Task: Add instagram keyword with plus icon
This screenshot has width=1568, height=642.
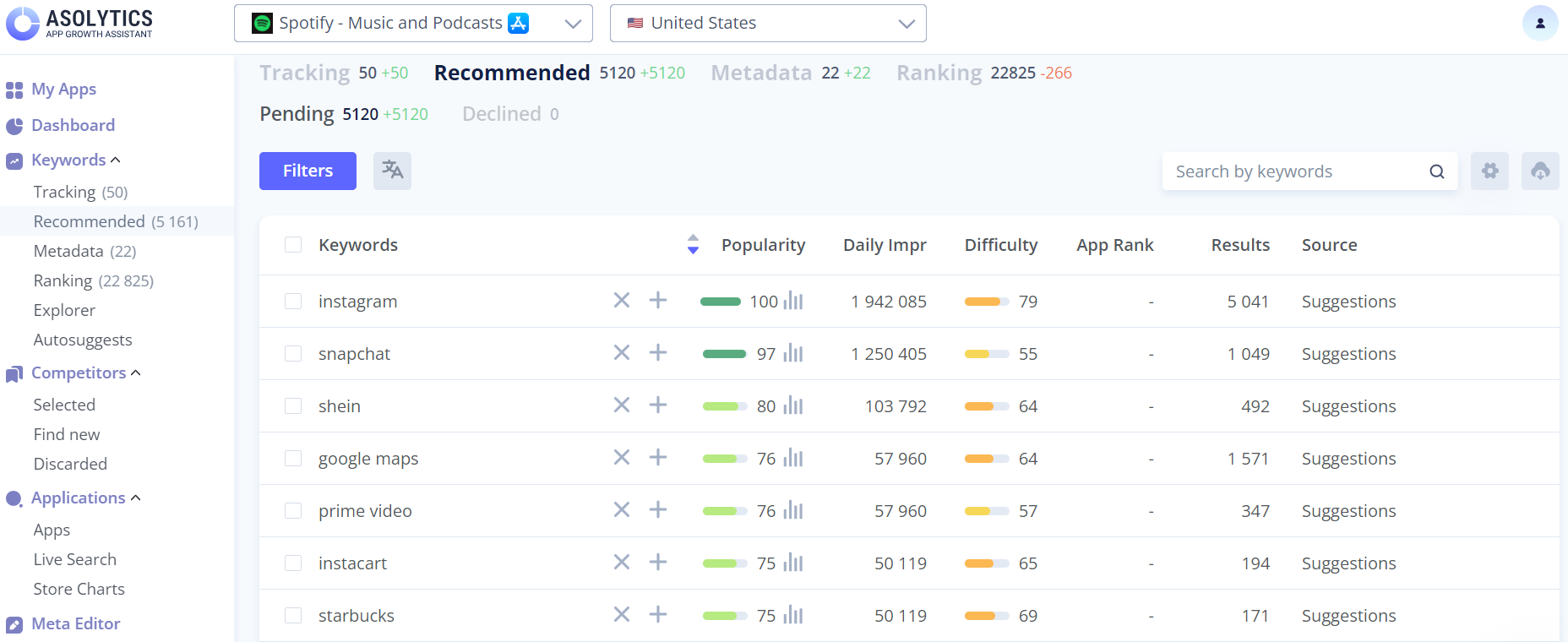Action: pos(658,300)
